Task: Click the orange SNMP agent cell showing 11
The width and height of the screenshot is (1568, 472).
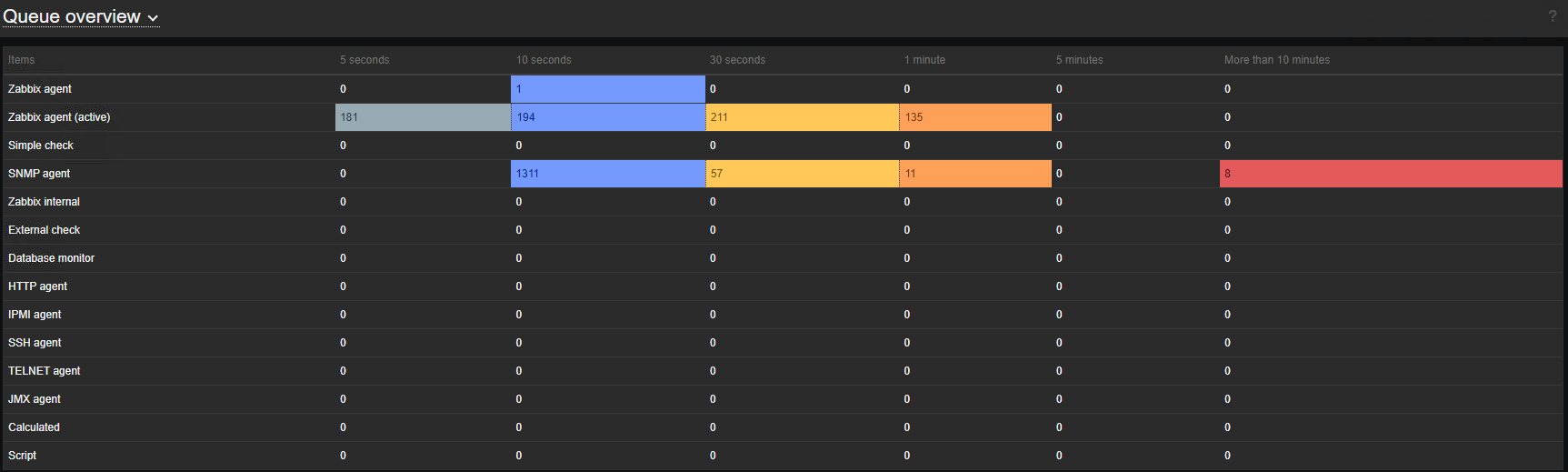Action: click(974, 174)
